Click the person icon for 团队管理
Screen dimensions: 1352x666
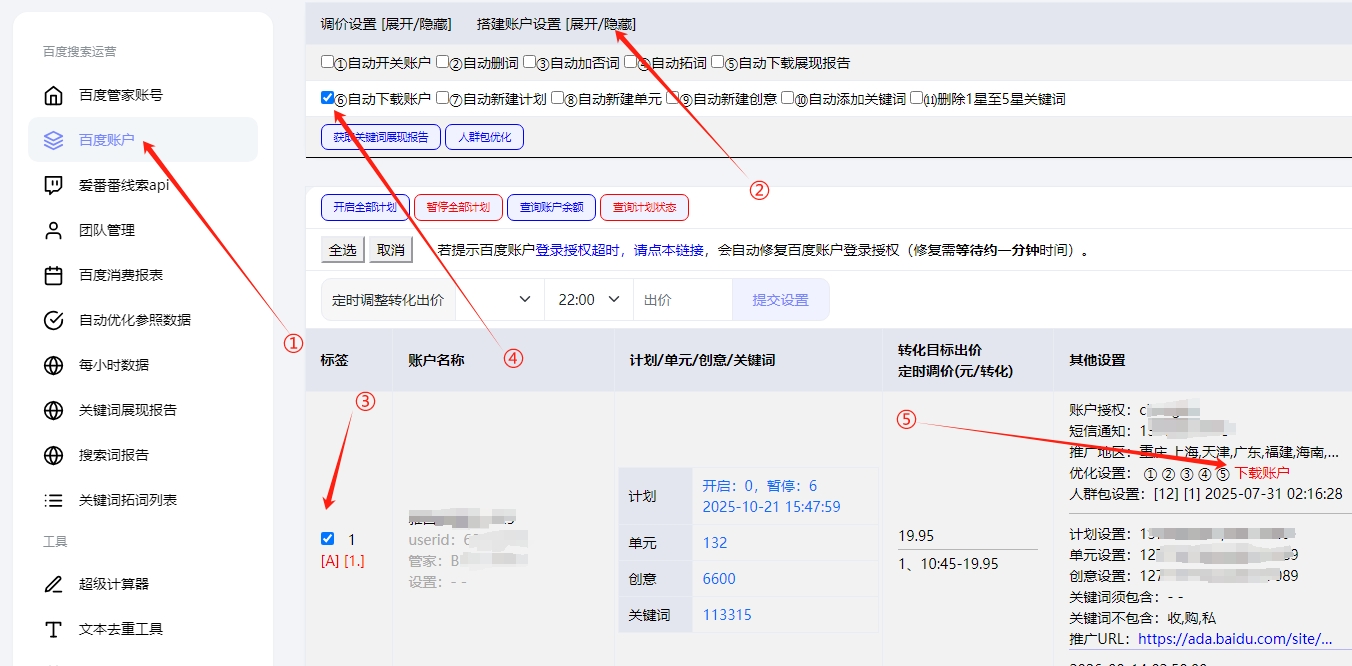[x=54, y=230]
